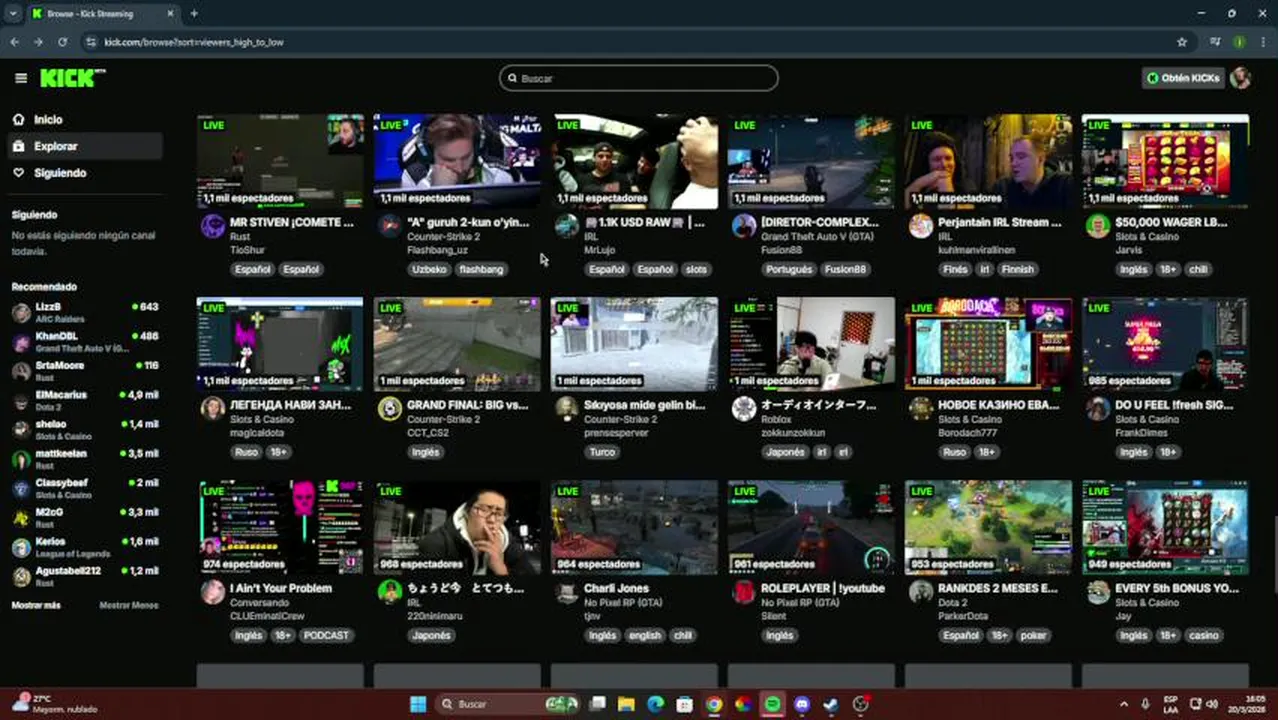This screenshot has height=720, width=1278.
Task: Click the Kick search field Buscar
Action: [638, 78]
